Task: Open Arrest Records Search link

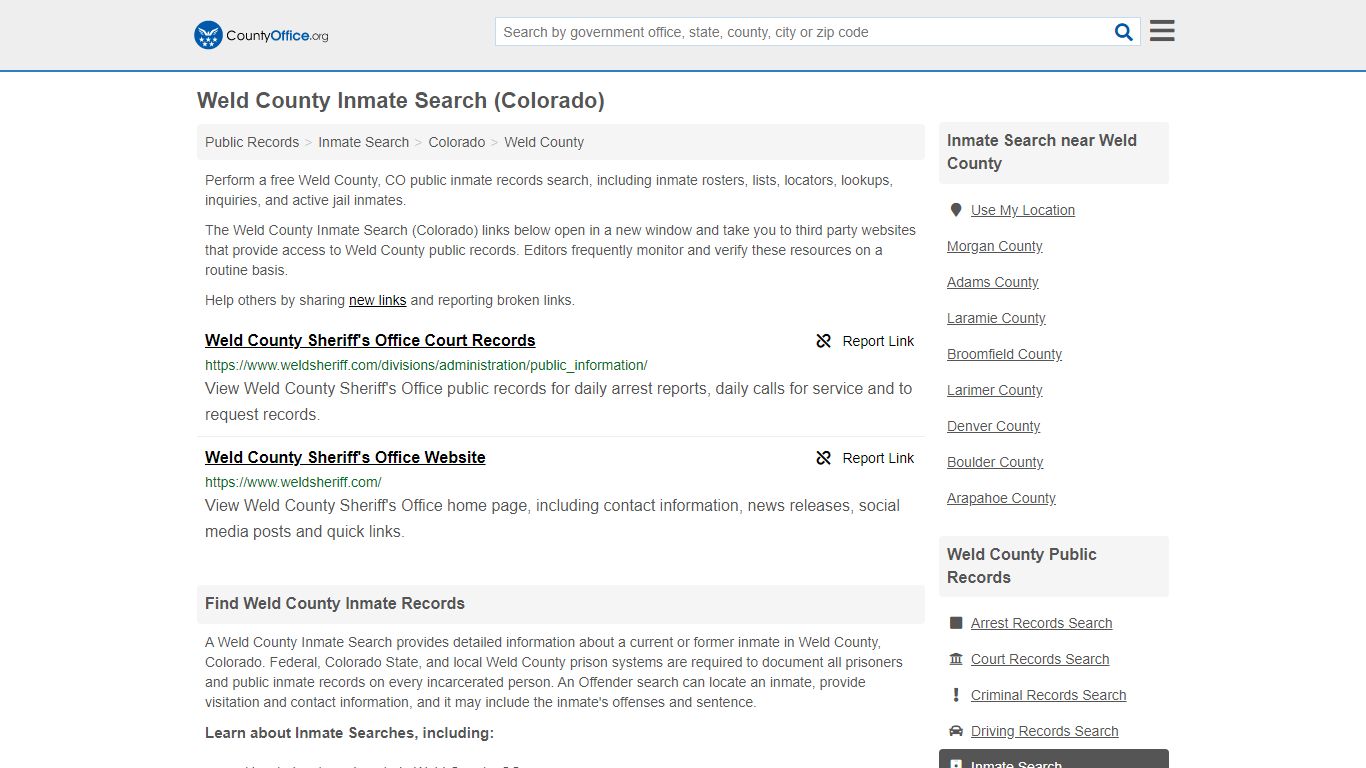Action: pyautogui.click(x=1041, y=623)
